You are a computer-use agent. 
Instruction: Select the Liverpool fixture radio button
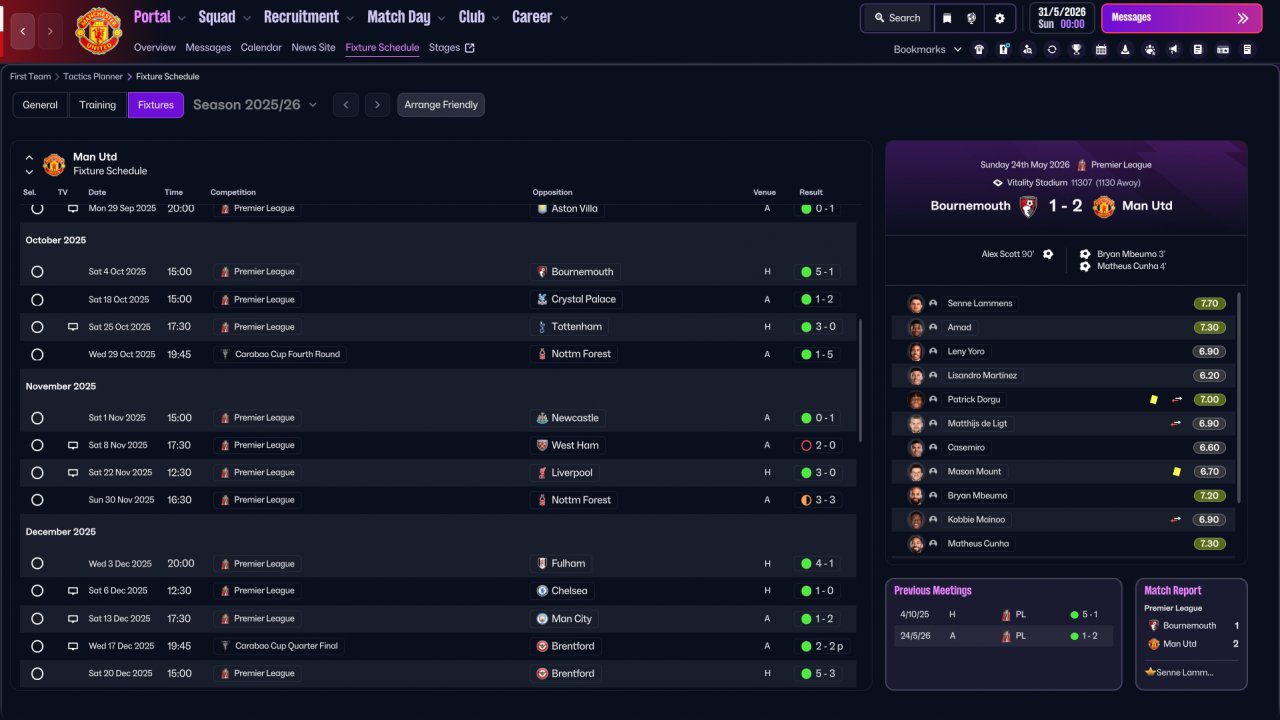(x=37, y=473)
